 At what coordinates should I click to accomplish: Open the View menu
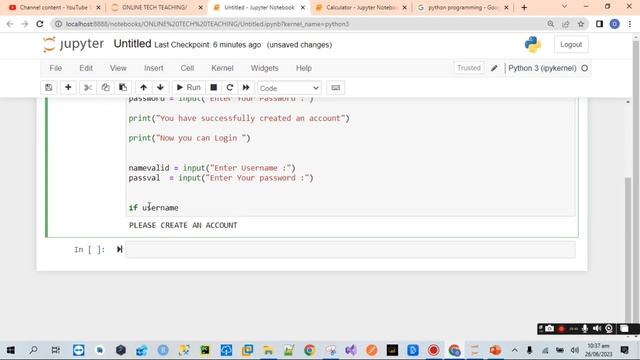click(x=118, y=68)
